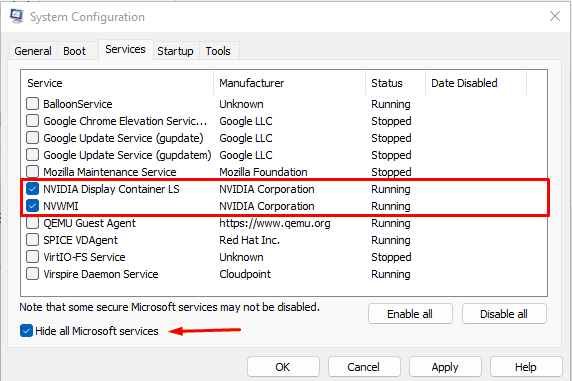The width and height of the screenshot is (572, 381).
Task: Click the Google Update Service (gupdate) name
Action: 123,138
